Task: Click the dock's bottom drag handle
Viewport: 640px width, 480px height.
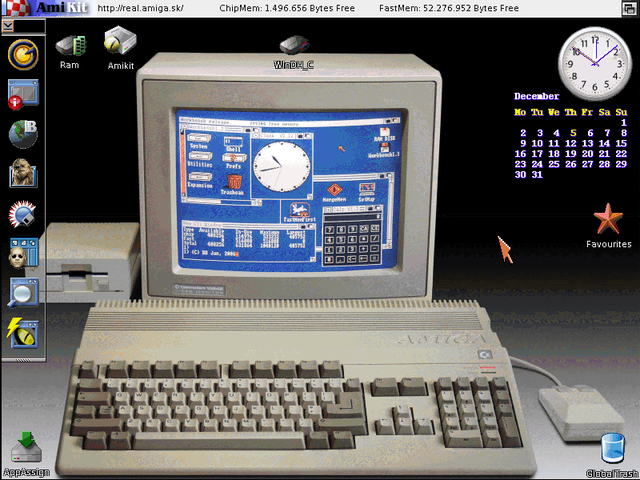Action: coord(23,360)
